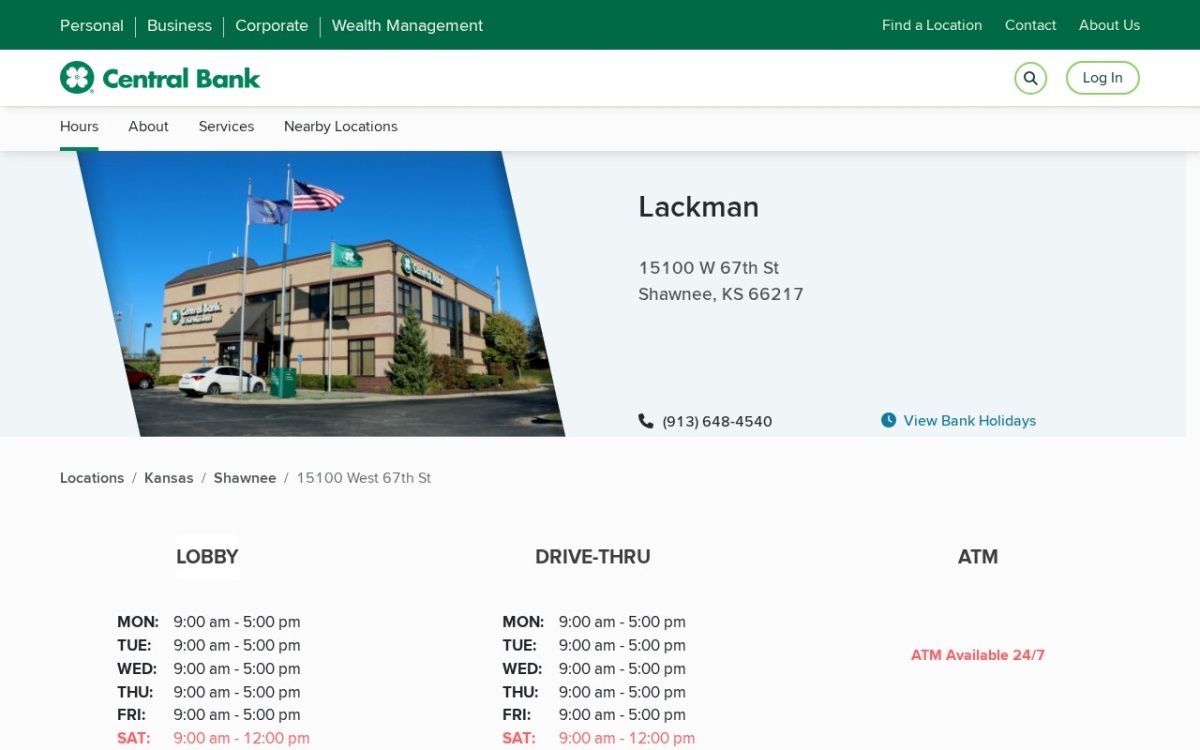
Task: Click the Drive-Thru MON hours row
Action: pos(594,622)
